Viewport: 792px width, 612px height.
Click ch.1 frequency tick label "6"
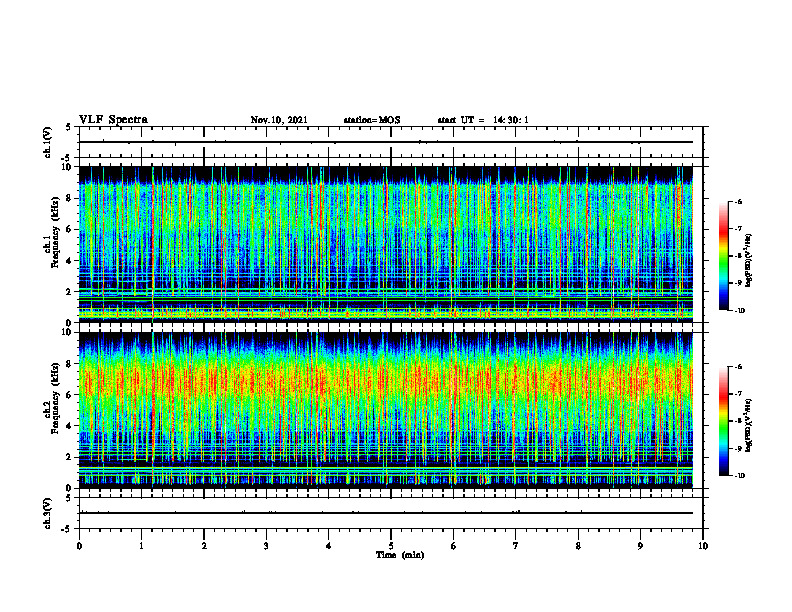(70, 230)
